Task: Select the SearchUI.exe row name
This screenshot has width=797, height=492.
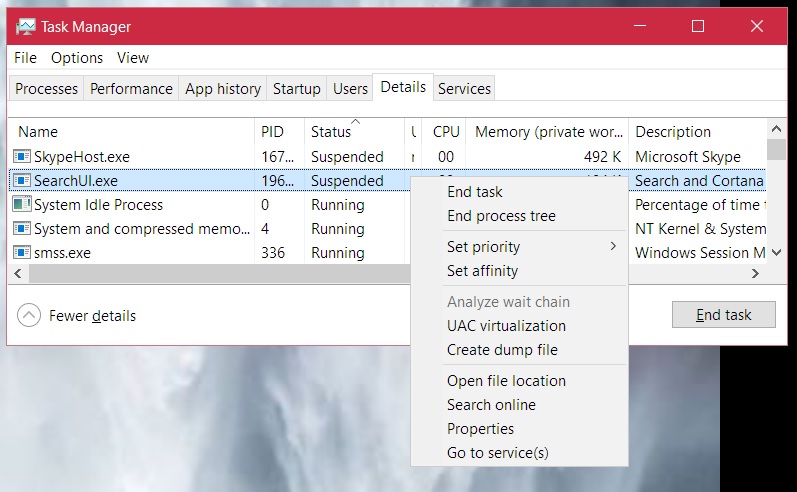Action: [x=76, y=180]
